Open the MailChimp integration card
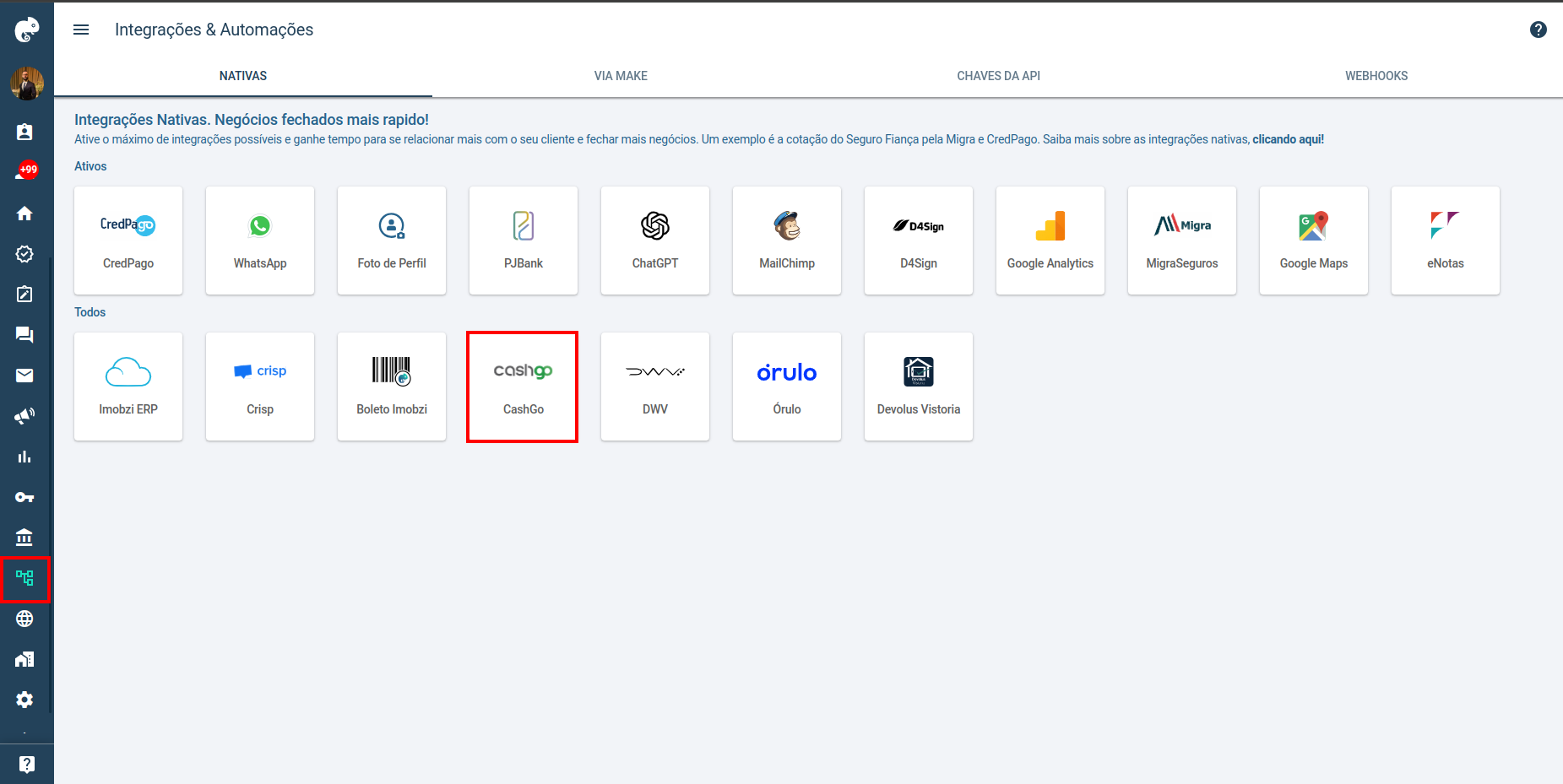This screenshot has height=784, width=1563. coord(787,241)
